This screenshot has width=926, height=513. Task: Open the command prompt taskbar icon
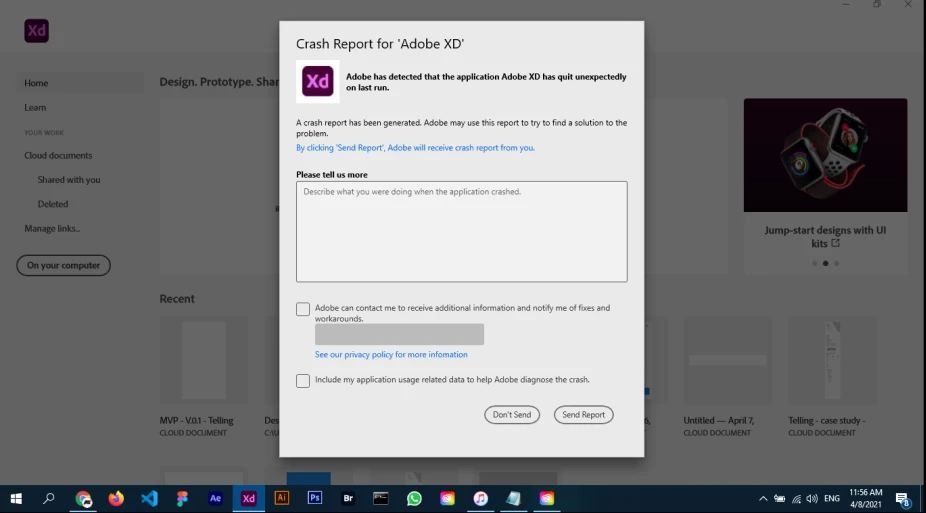pyautogui.click(x=381, y=499)
